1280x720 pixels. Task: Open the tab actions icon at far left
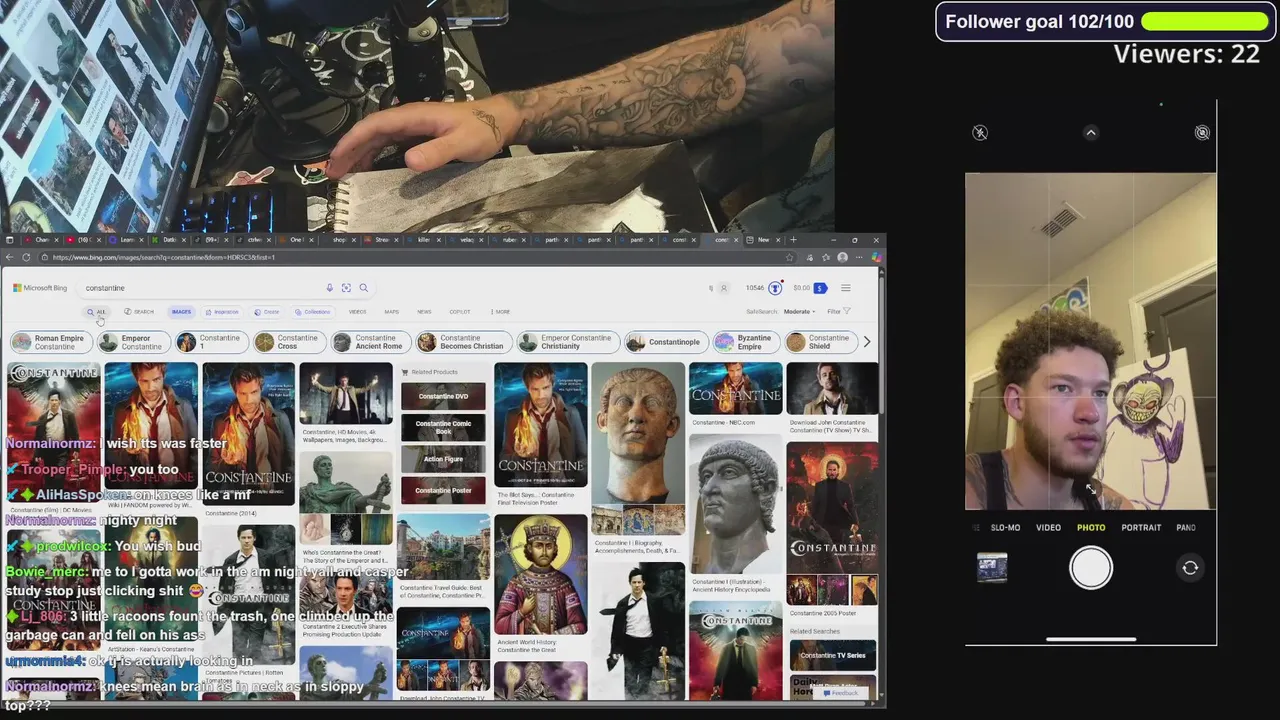tap(9, 240)
